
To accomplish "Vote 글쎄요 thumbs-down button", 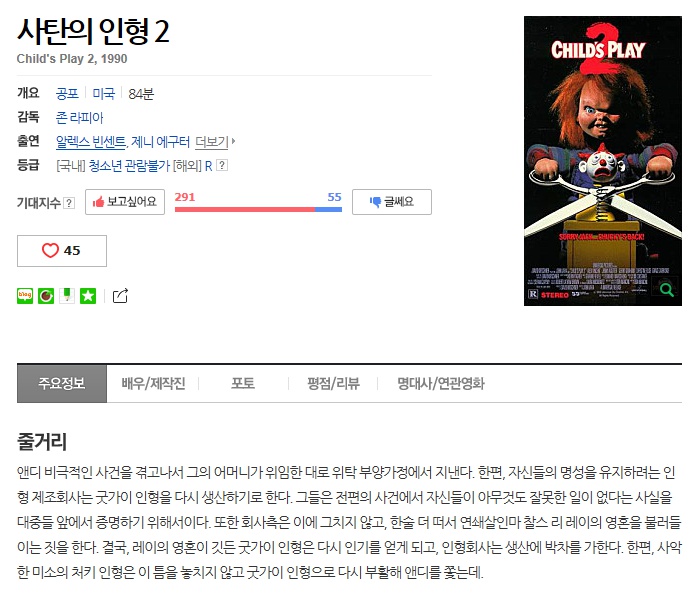I will [392, 202].
